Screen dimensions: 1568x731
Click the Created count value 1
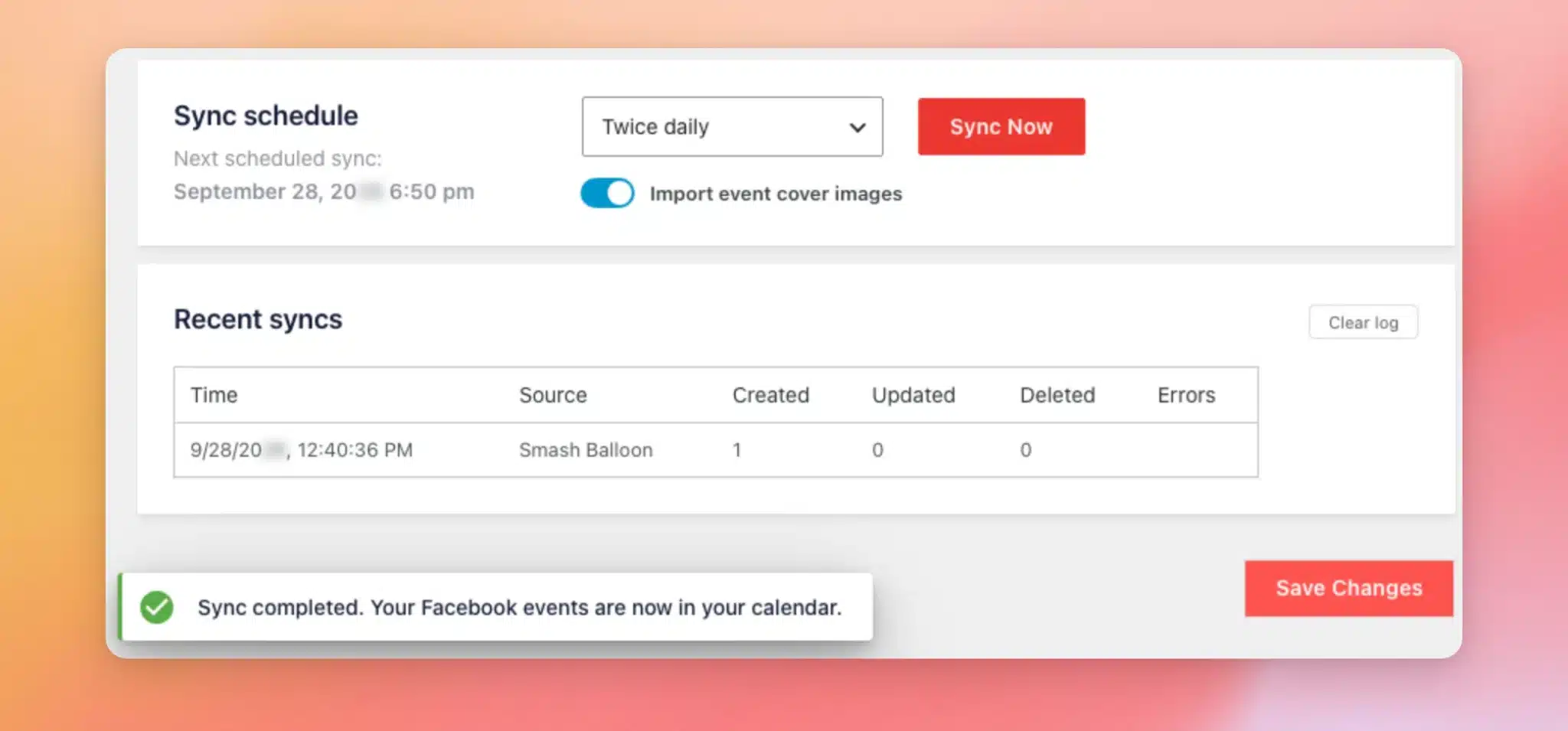[737, 450]
